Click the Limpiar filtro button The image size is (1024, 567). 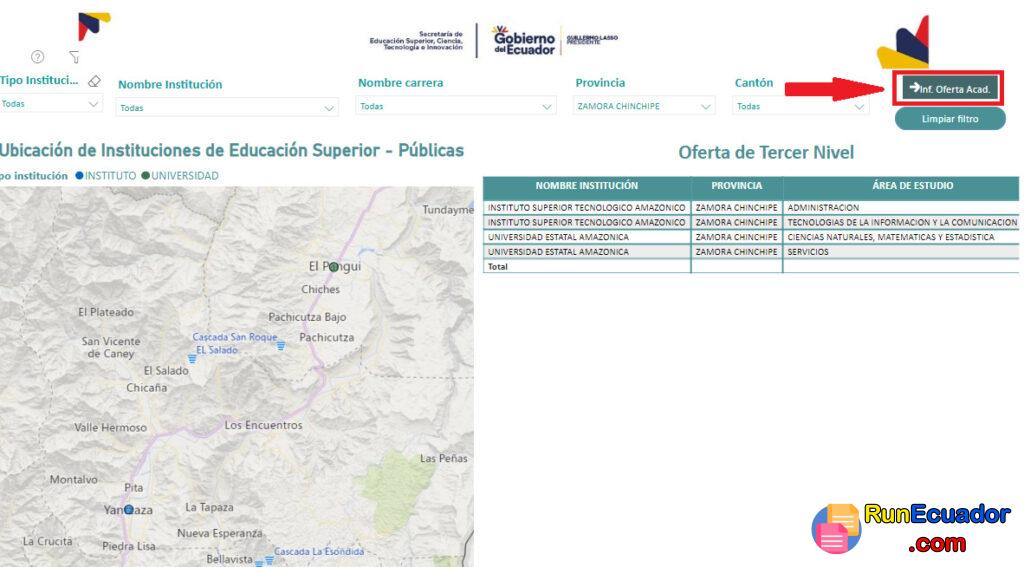click(950, 119)
